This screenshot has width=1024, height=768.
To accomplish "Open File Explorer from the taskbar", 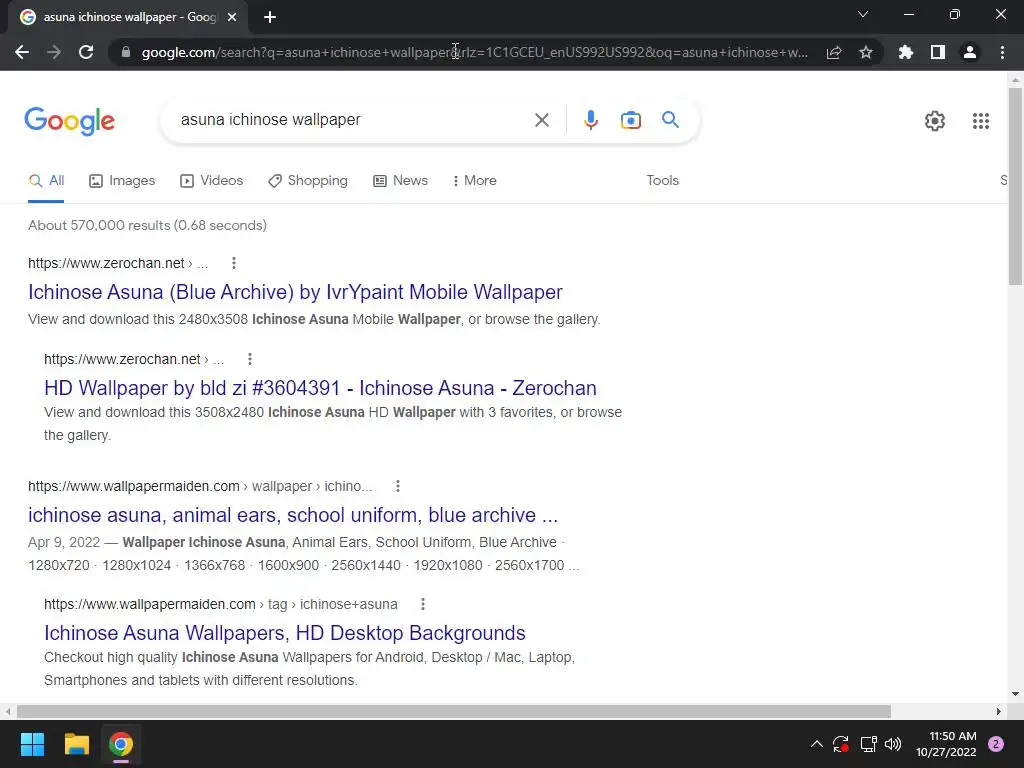I will click(76, 744).
